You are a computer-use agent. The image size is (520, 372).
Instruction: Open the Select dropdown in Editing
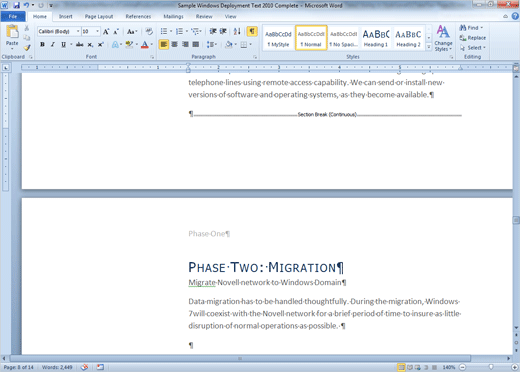pyautogui.click(x=473, y=48)
